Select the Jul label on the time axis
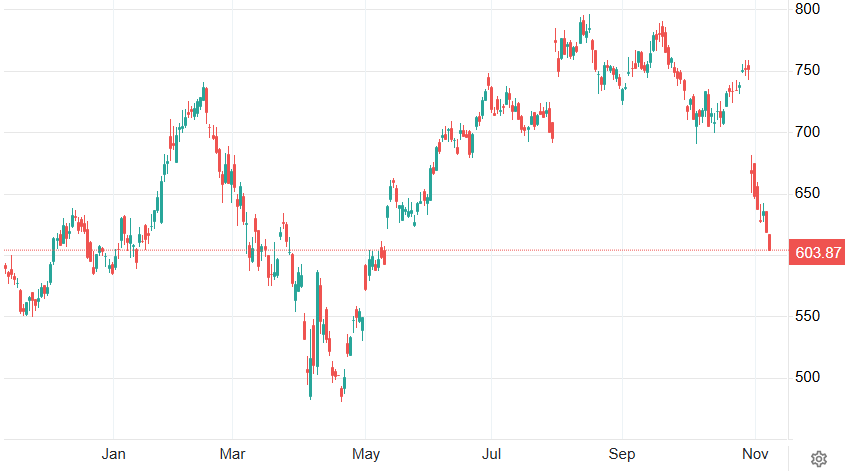This screenshot has width=845, height=471. 490,454
